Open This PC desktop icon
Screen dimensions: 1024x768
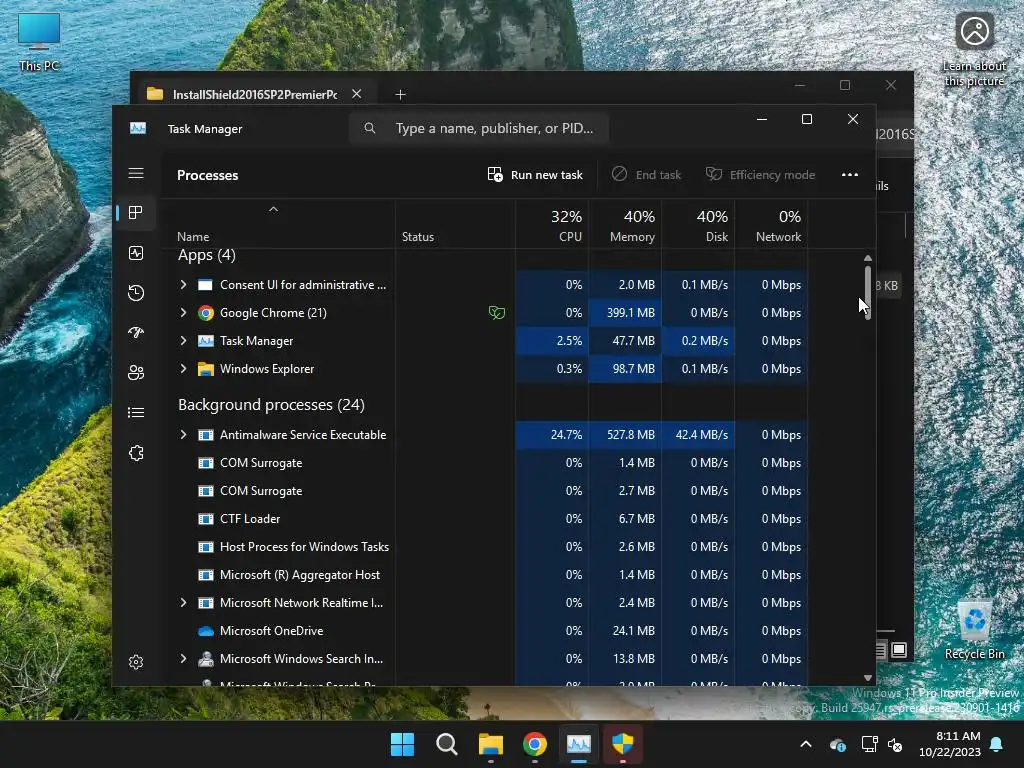click(39, 41)
